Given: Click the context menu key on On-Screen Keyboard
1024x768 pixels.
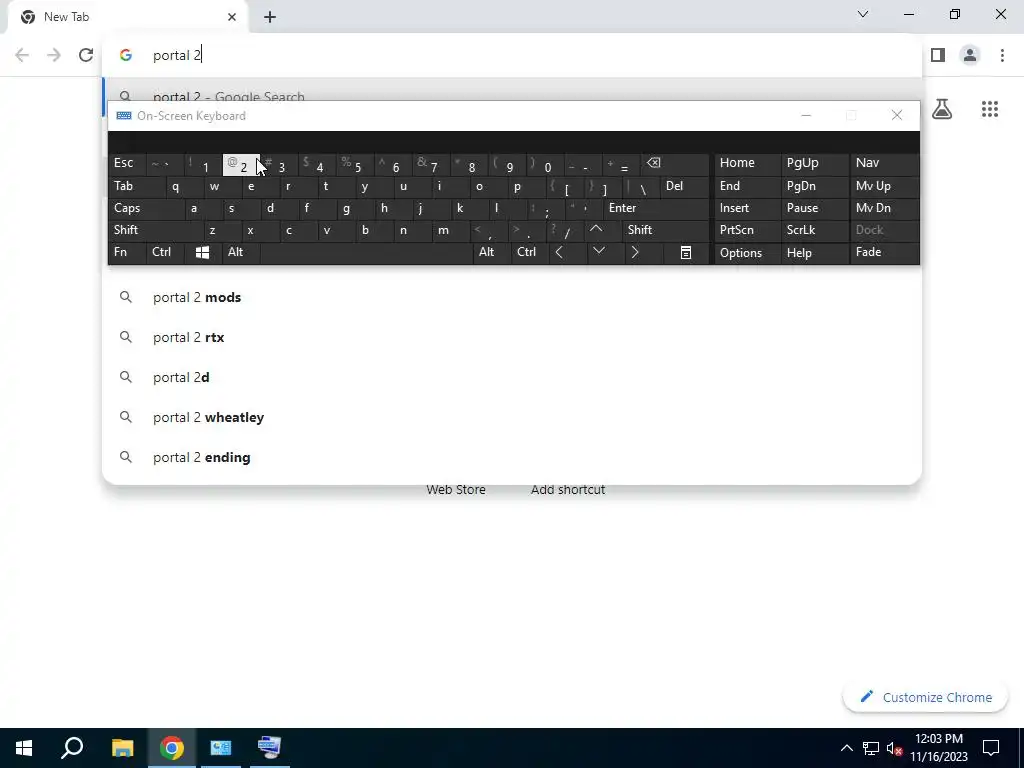Looking at the screenshot, I should pos(686,253).
